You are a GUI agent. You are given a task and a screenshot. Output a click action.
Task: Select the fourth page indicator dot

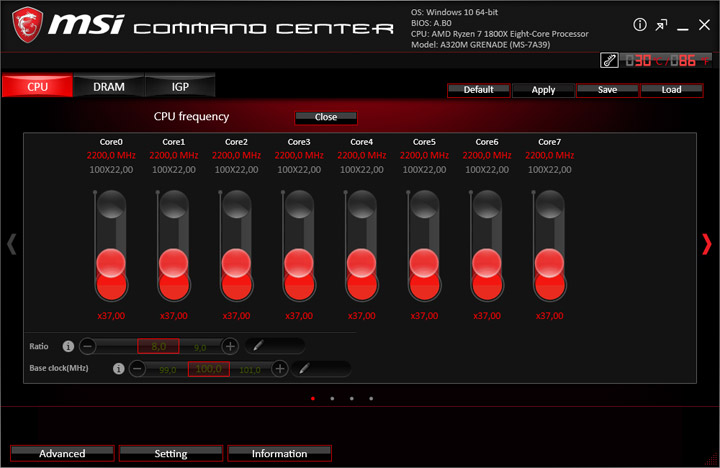tap(371, 399)
